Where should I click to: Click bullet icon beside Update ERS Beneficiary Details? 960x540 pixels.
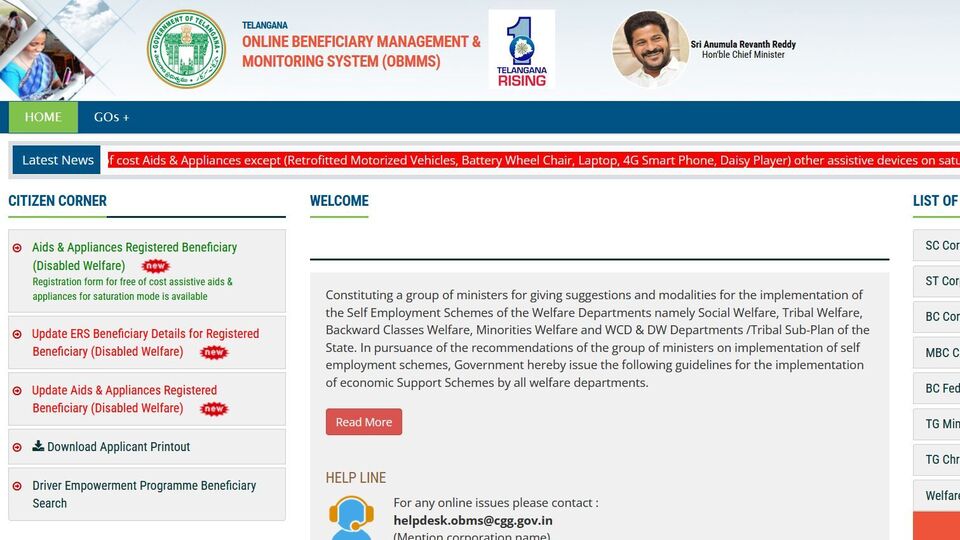pos(17,334)
